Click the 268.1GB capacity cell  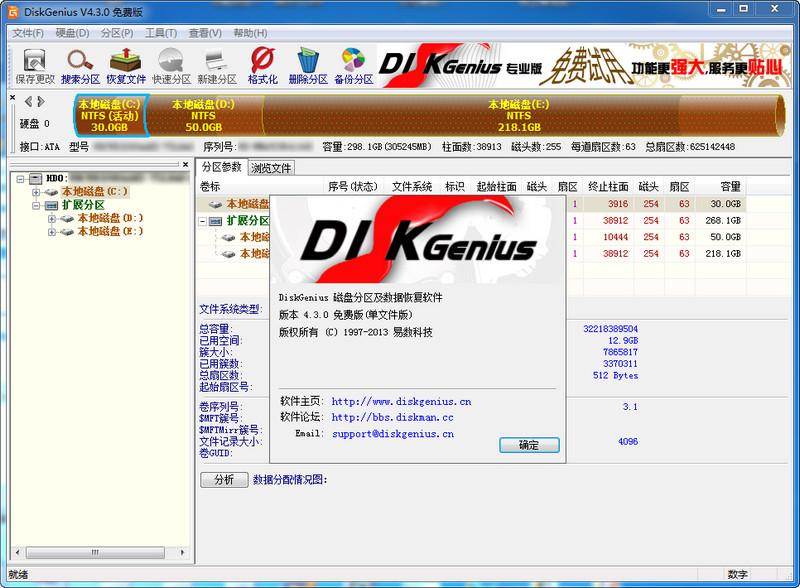(x=723, y=220)
